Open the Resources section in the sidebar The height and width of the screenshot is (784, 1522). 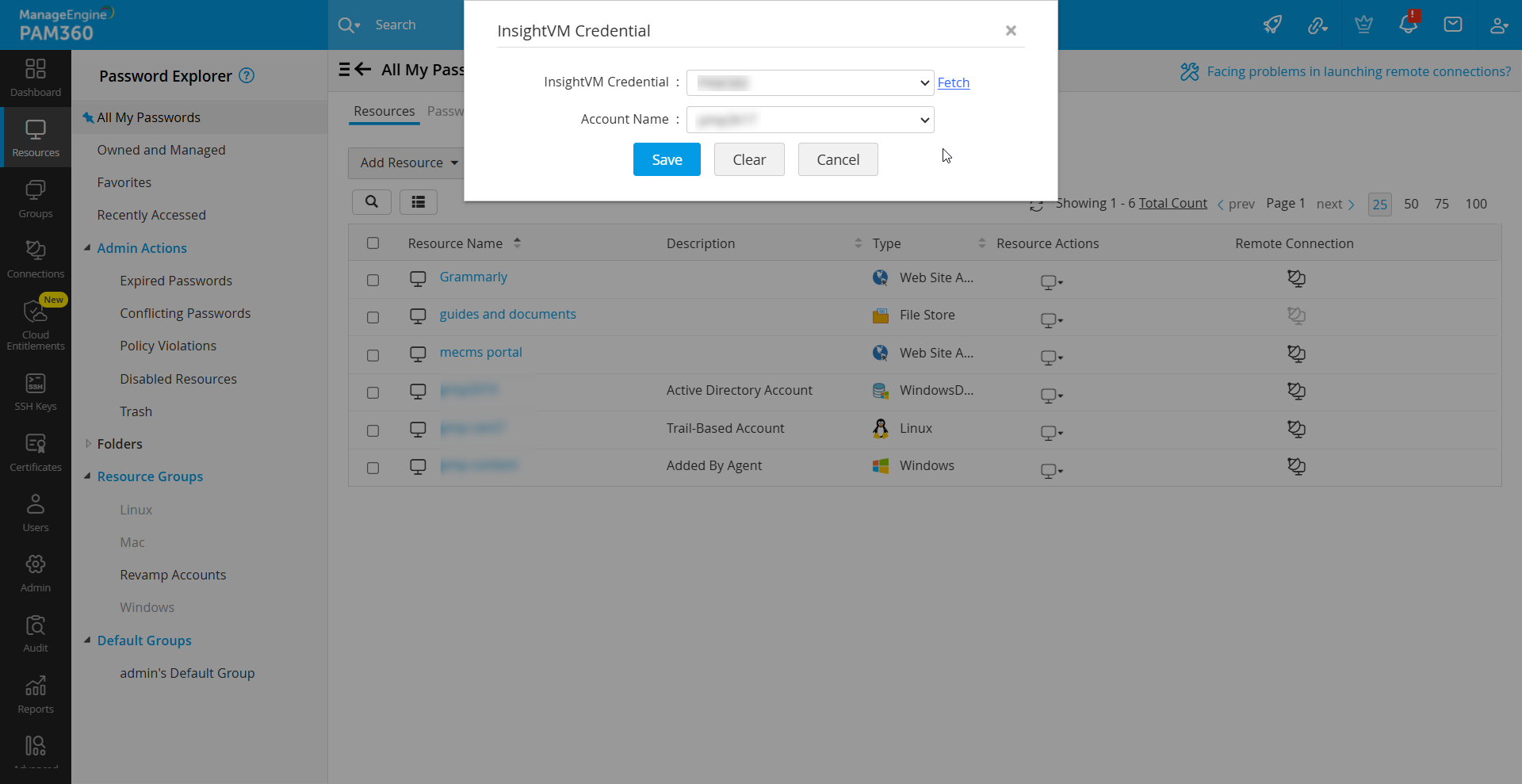coord(35,136)
